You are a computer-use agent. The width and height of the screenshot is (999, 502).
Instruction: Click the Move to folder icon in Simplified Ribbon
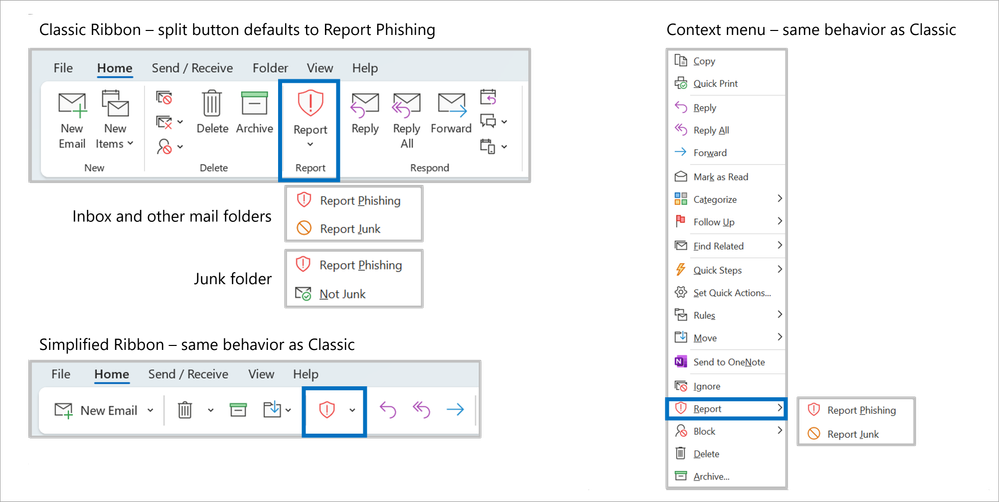[x=272, y=410]
